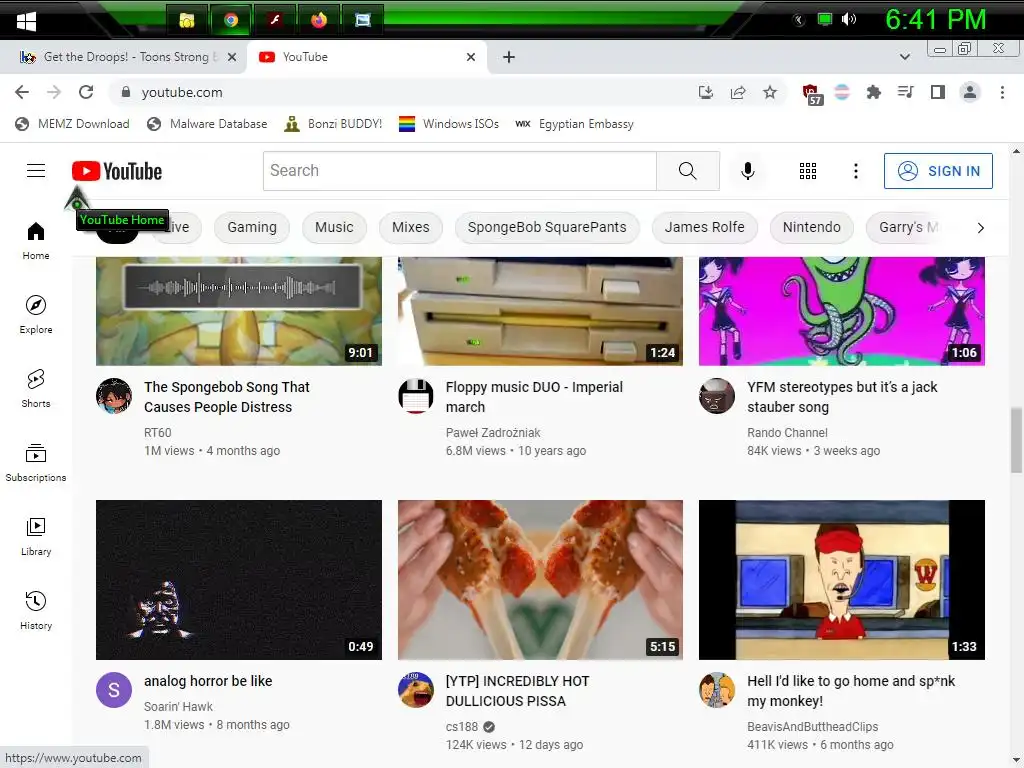Go back with the browser arrow
This screenshot has height=768, width=1024.
[x=22, y=92]
